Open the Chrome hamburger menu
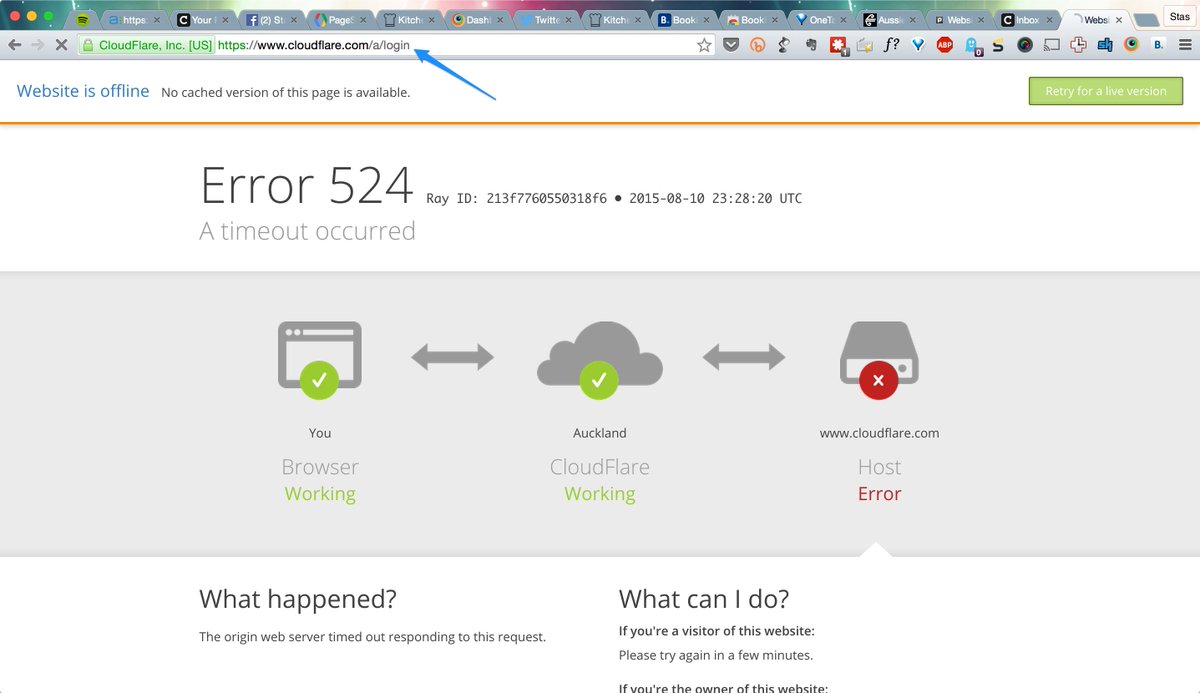The image size is (1200, 693). 1185,44
